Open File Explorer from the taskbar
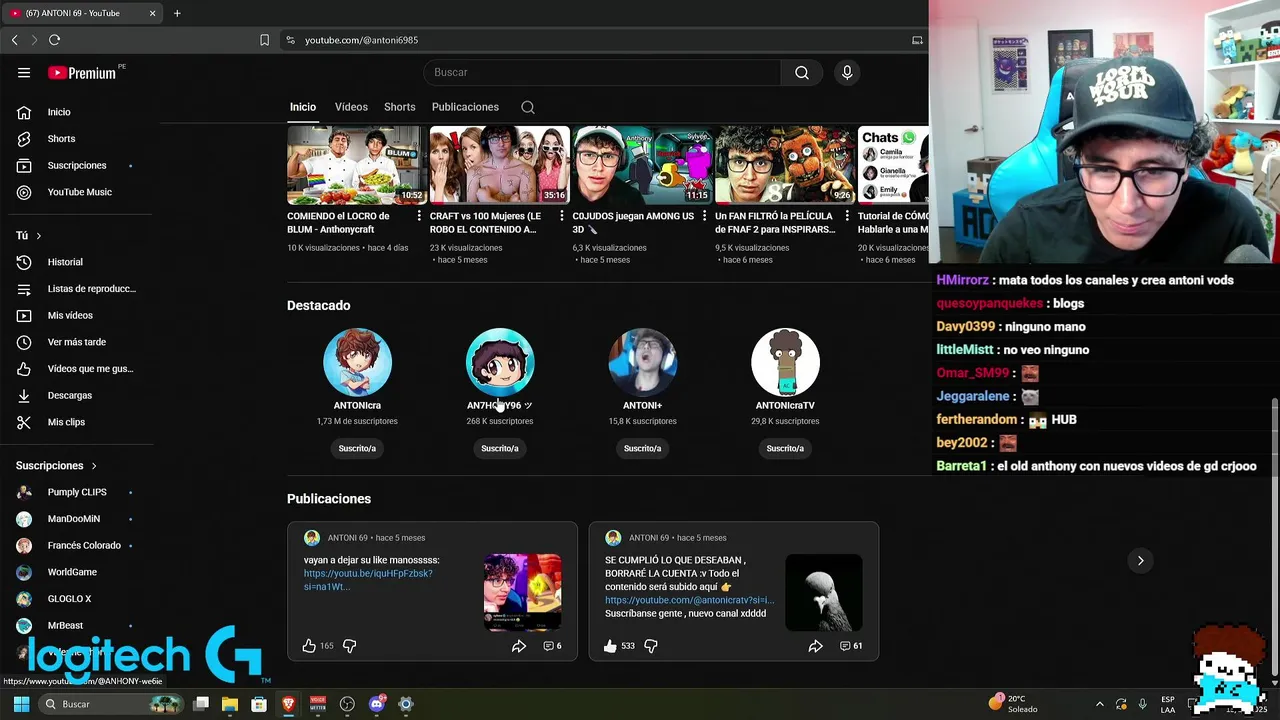Image resolution: width=1280 pixels, height=720 pixels. tap(230, 704)
